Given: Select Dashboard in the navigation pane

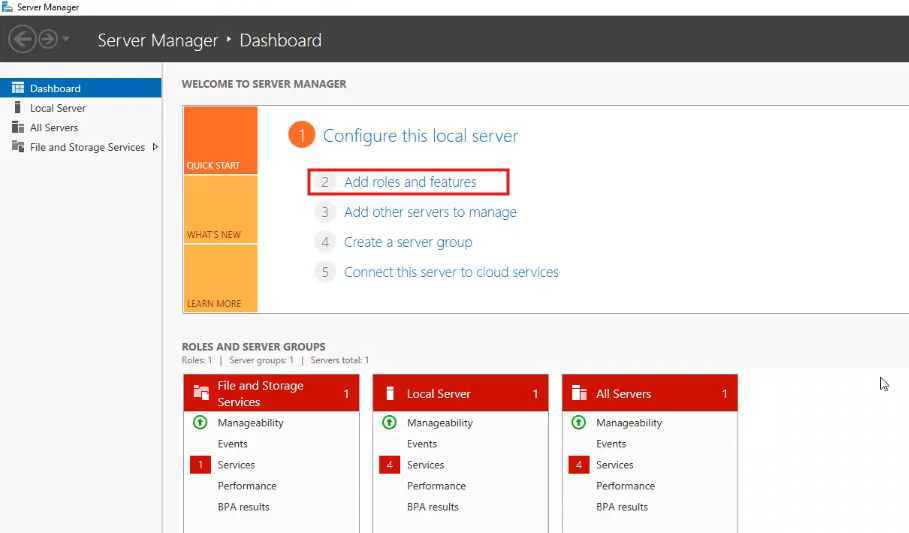Looking at the screenshot, I should click(x=81, y=88).
